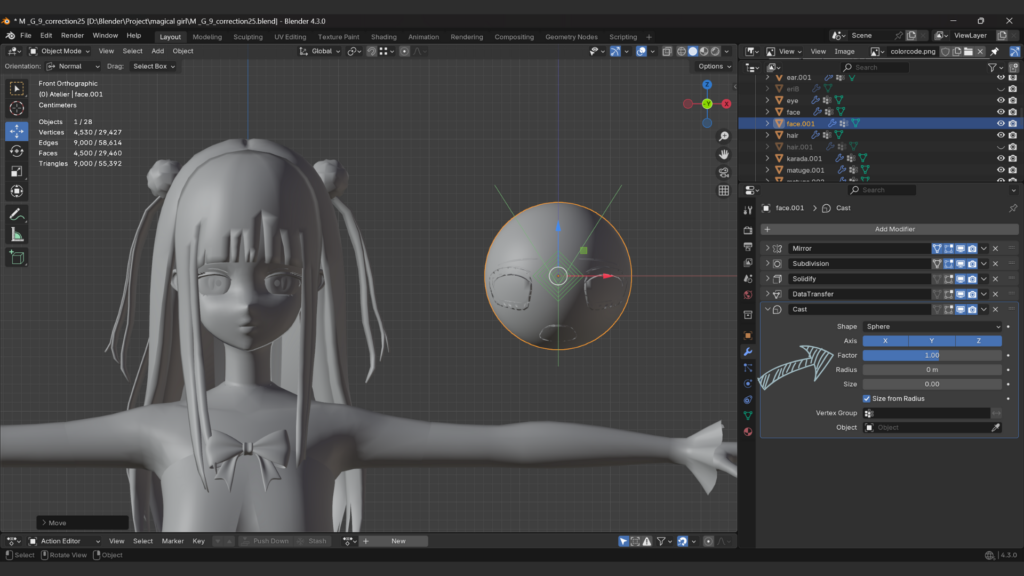
Task: Click the Add Modifier button
Action: [895, 229]
